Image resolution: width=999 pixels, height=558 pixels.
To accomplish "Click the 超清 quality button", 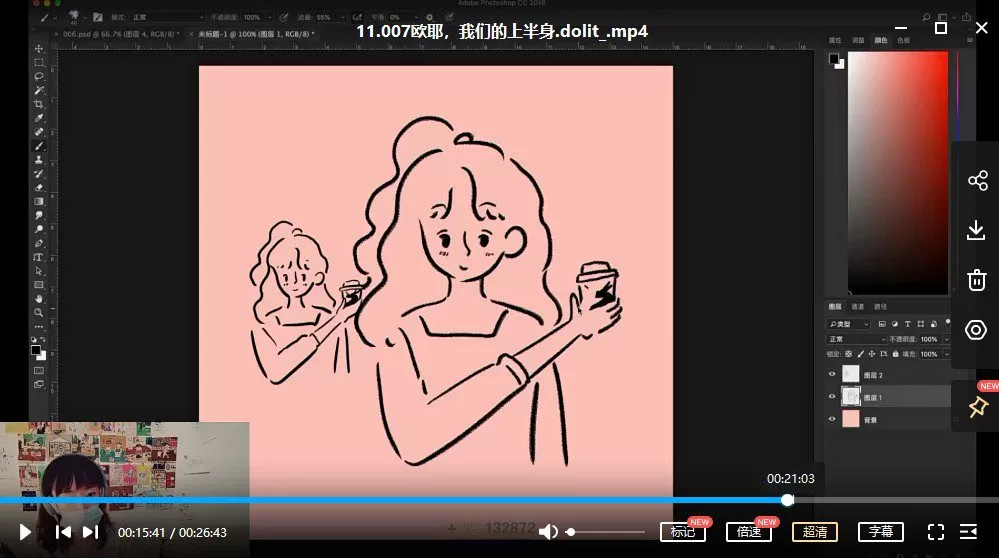I will pyautogui.click(x=815, y=532).
